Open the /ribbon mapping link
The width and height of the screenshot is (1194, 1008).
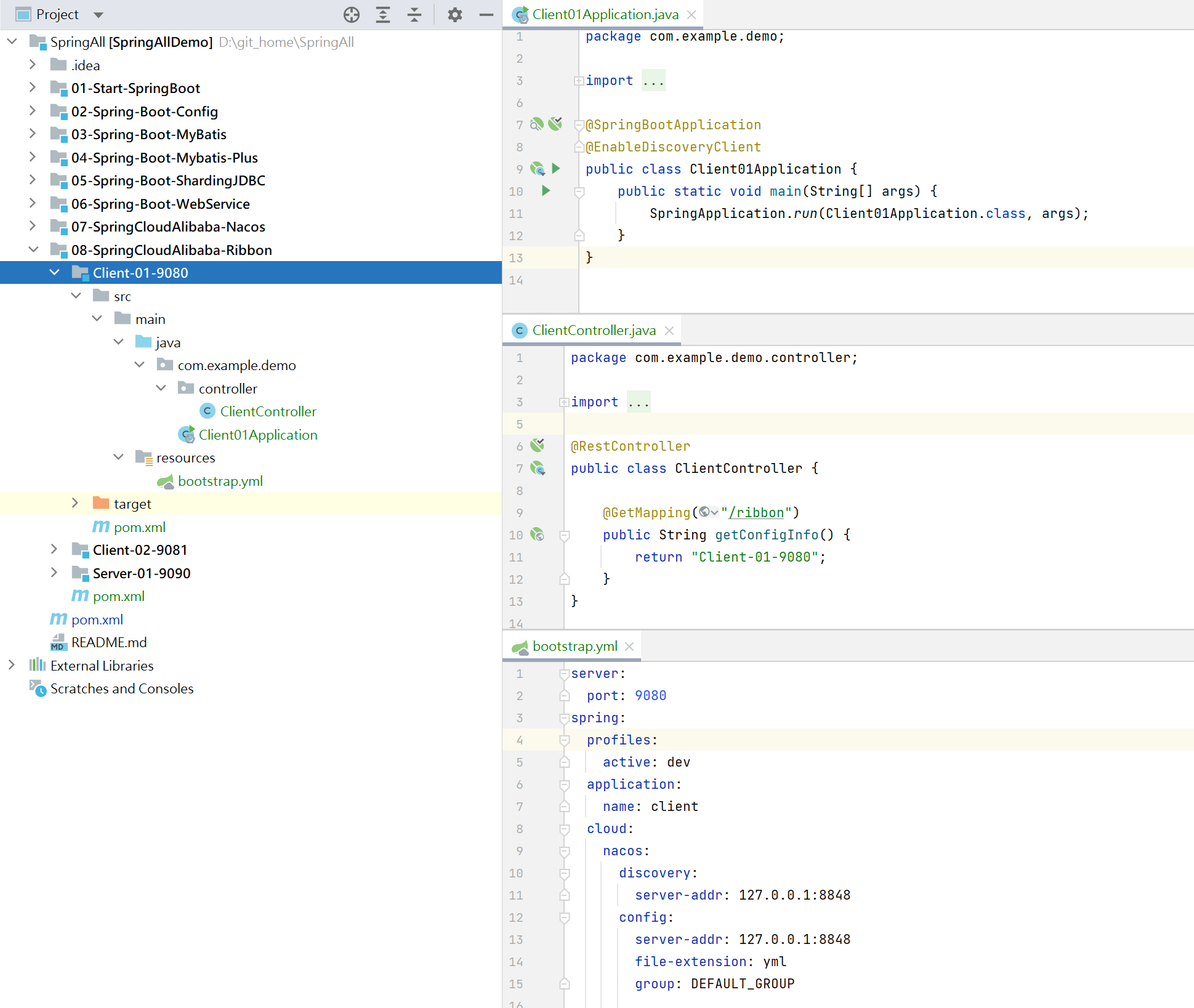757,512
